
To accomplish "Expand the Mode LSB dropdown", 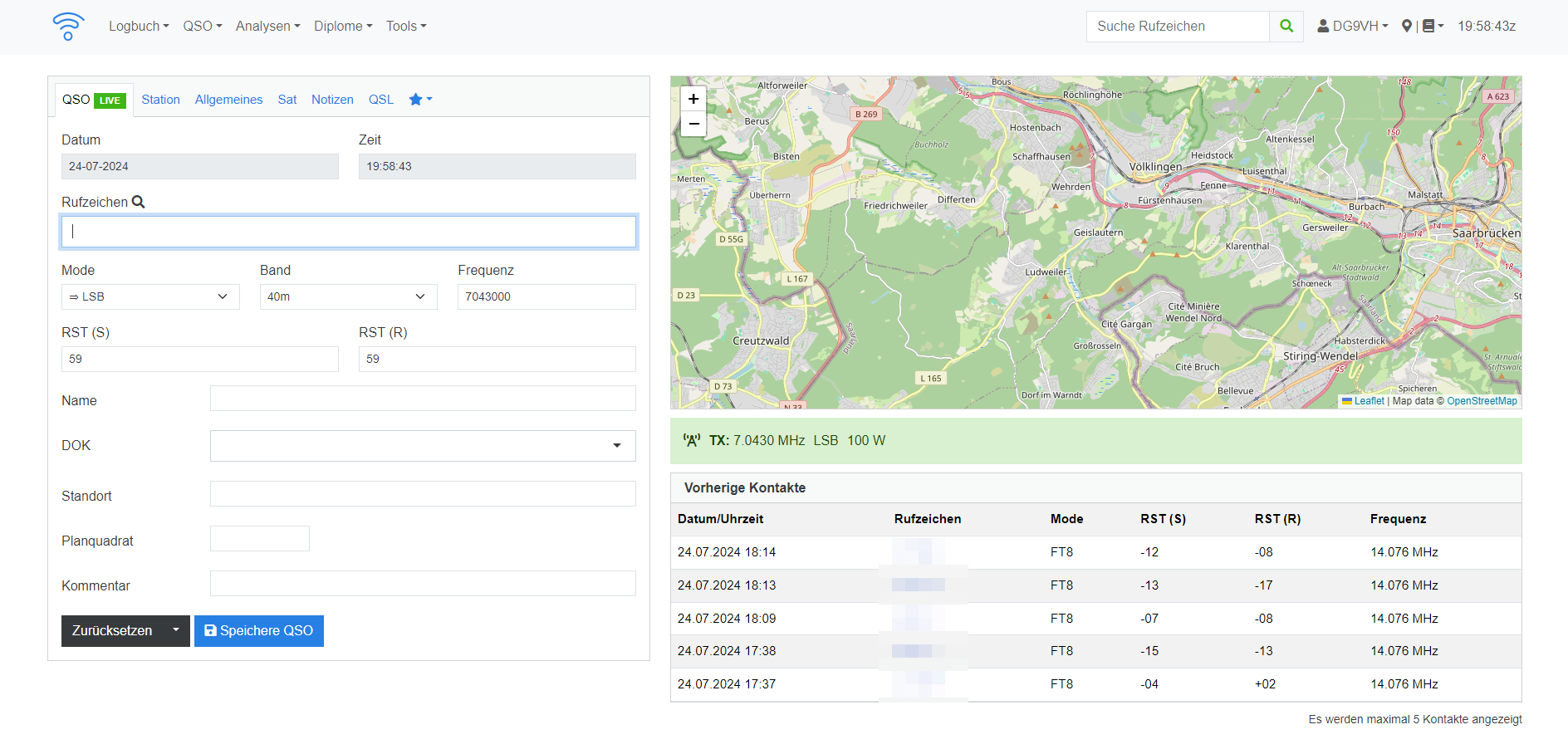I will click(150, 296).
